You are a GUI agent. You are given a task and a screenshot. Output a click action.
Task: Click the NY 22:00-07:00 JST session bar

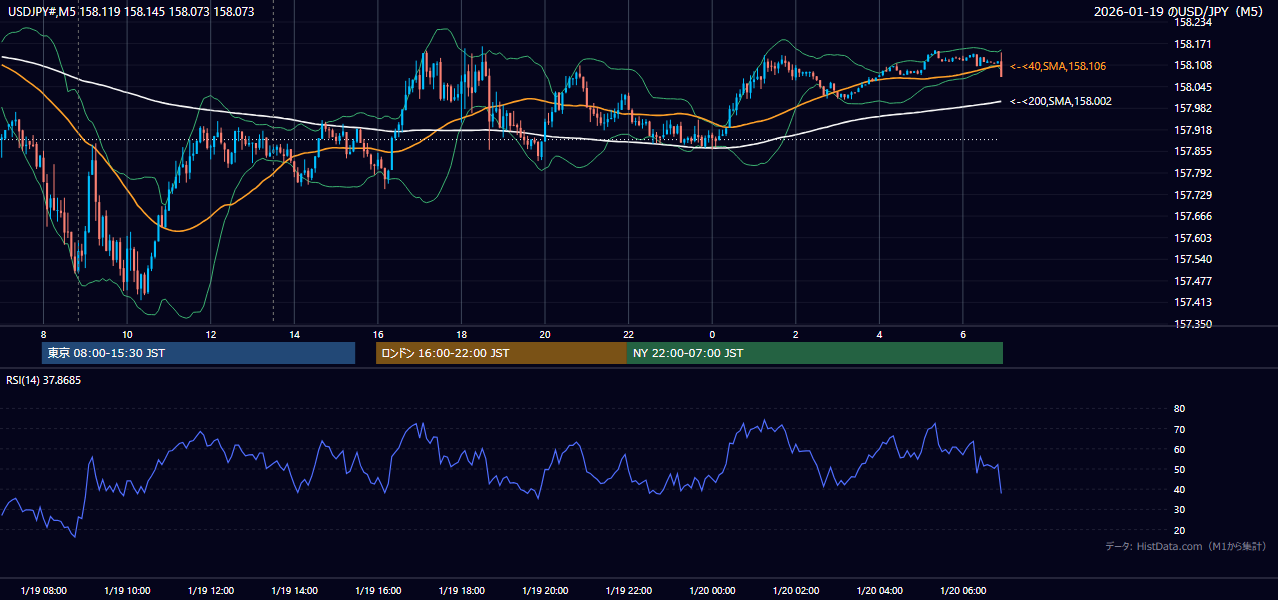click(x=815, y=353)
